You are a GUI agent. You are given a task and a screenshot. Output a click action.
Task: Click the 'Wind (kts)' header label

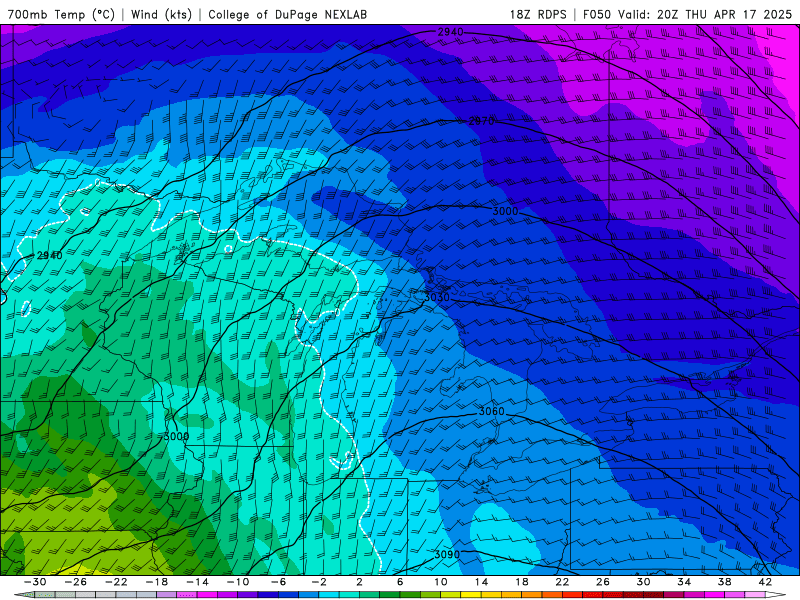pos(161,14)
